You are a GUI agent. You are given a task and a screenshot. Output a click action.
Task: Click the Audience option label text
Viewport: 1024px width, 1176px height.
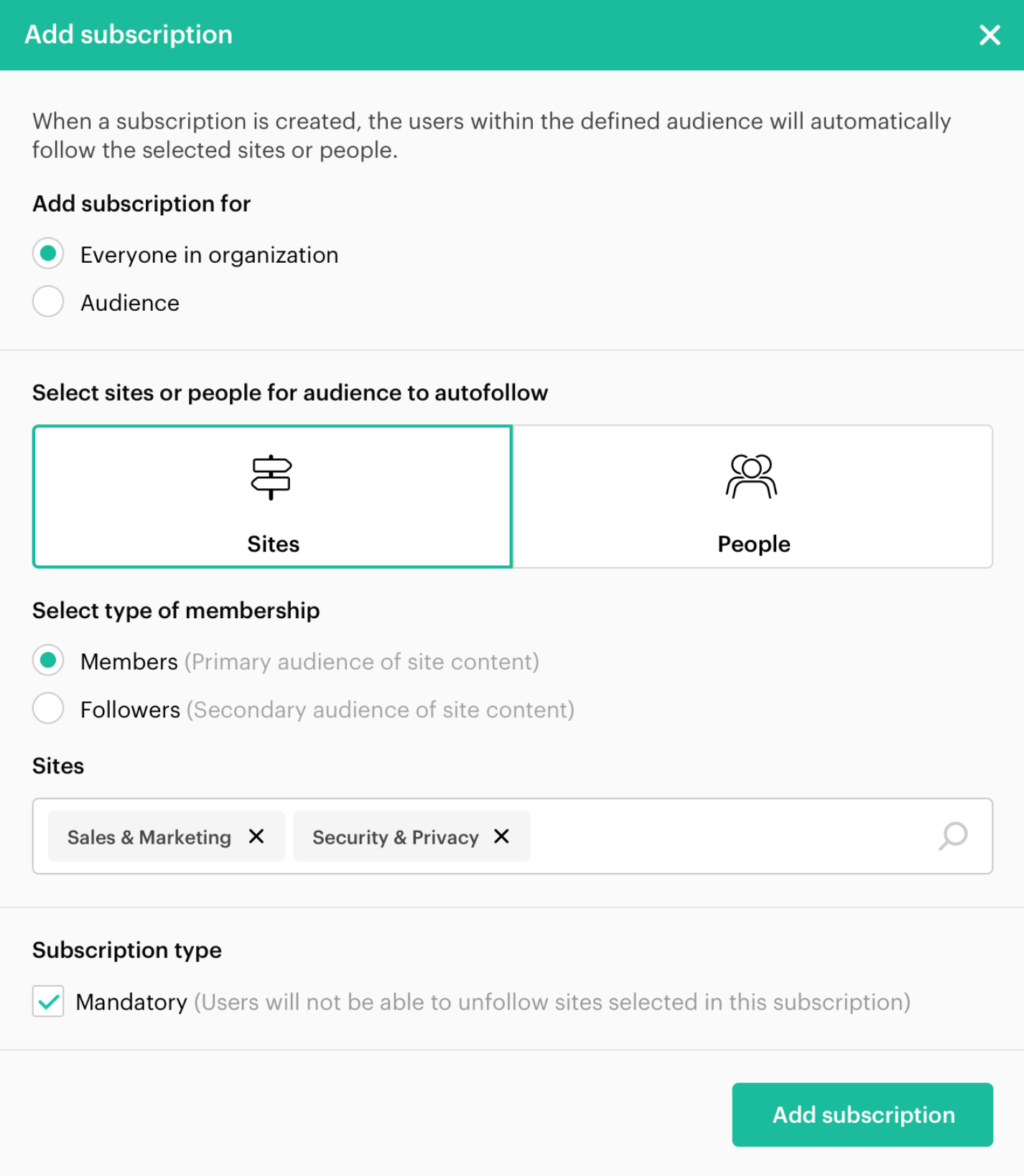[130, 303]
